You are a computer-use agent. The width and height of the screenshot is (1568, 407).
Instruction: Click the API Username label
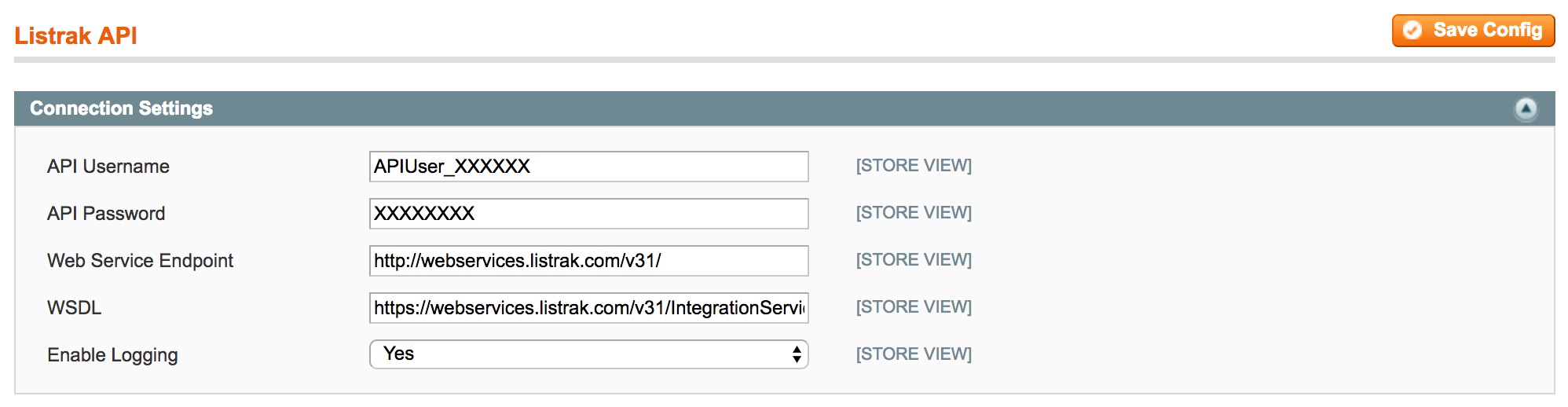[108, 167]
